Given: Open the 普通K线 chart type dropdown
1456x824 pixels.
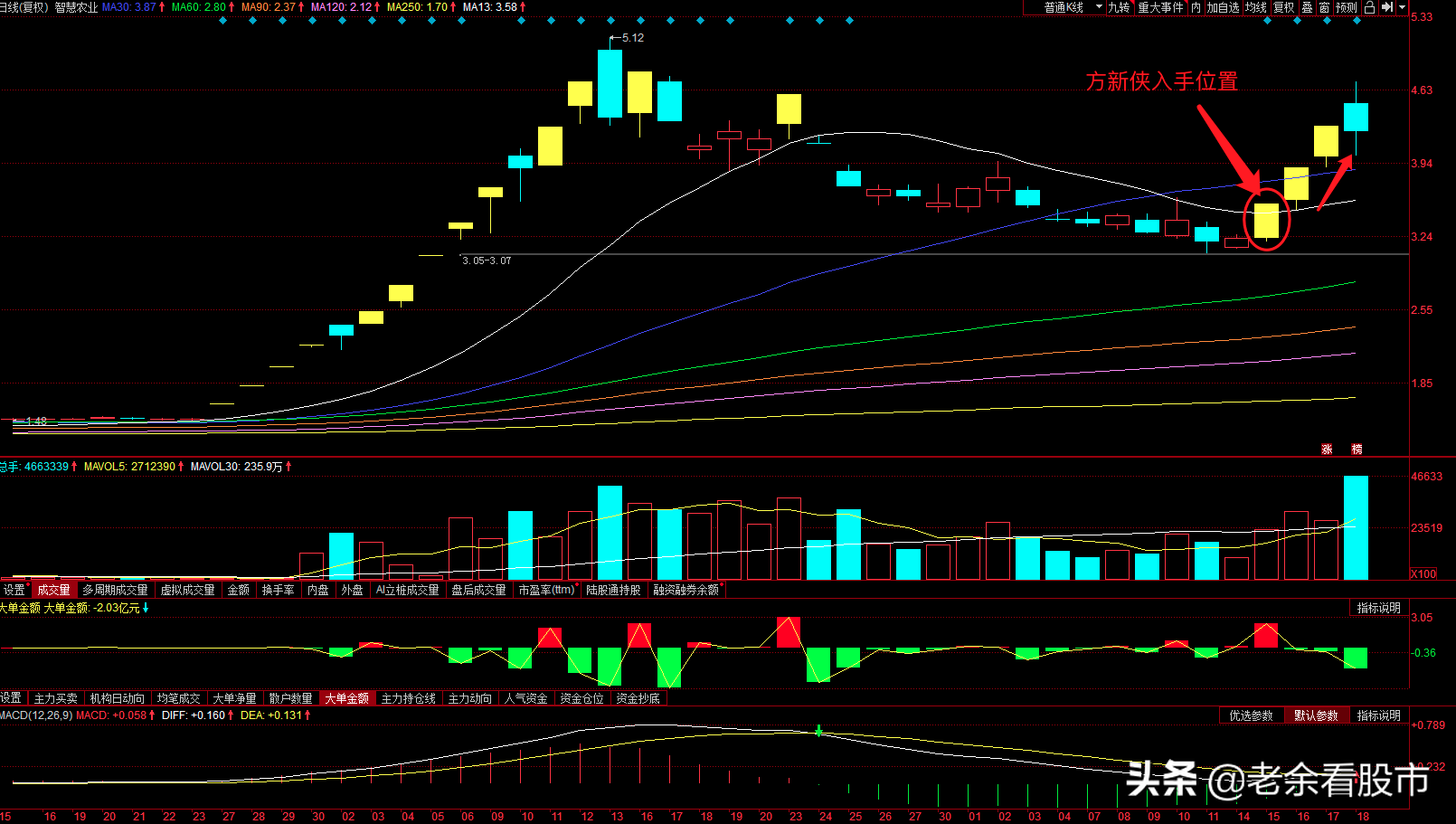Looking at the screenshot, I should tap(1064, 7).
